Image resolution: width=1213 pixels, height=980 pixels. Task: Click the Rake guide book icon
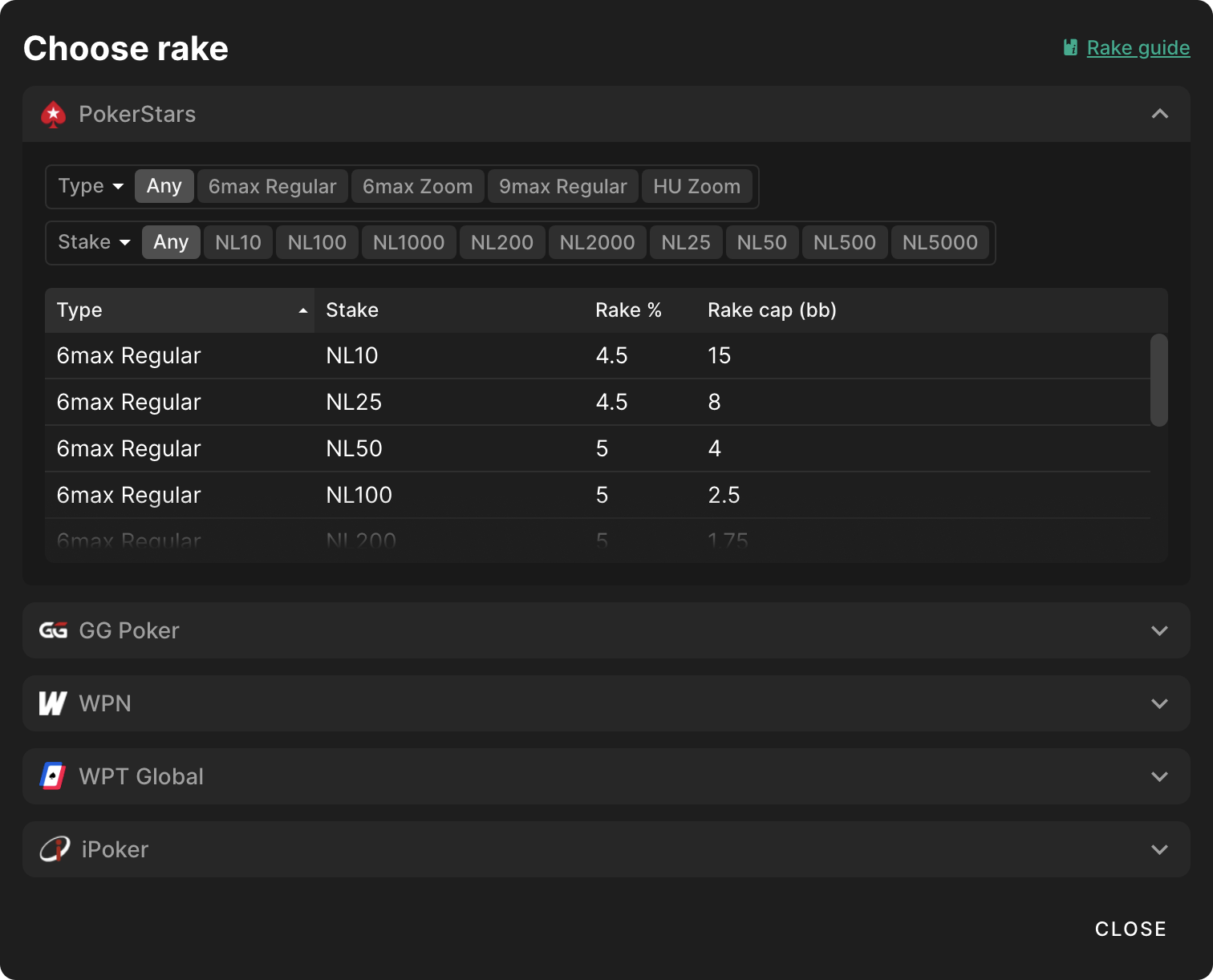coord(1070,48)
